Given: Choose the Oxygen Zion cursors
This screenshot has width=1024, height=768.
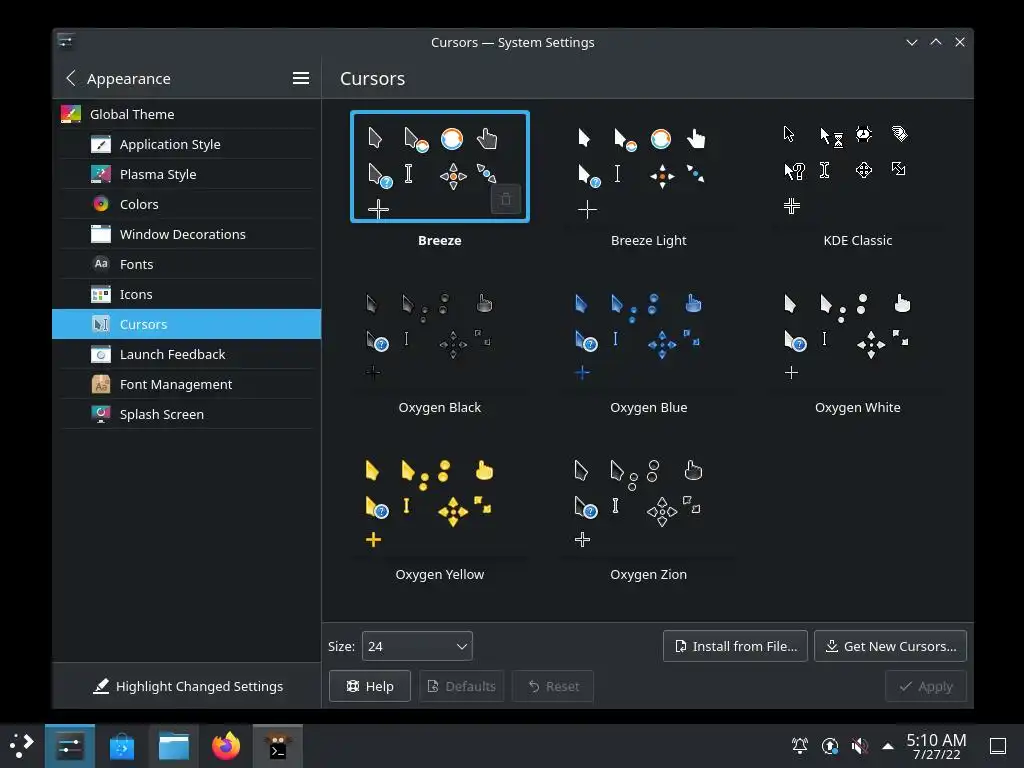Looking at the screenshot, I should pos(648,515).
